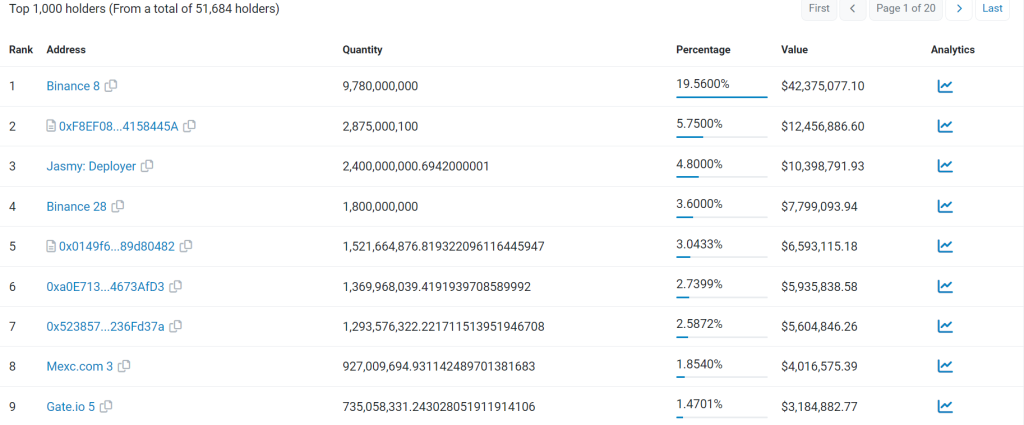Click the Page 1 of 20 indicator
The width and height of the screenshot is (1024, 425).
click(x=906, y=8)
